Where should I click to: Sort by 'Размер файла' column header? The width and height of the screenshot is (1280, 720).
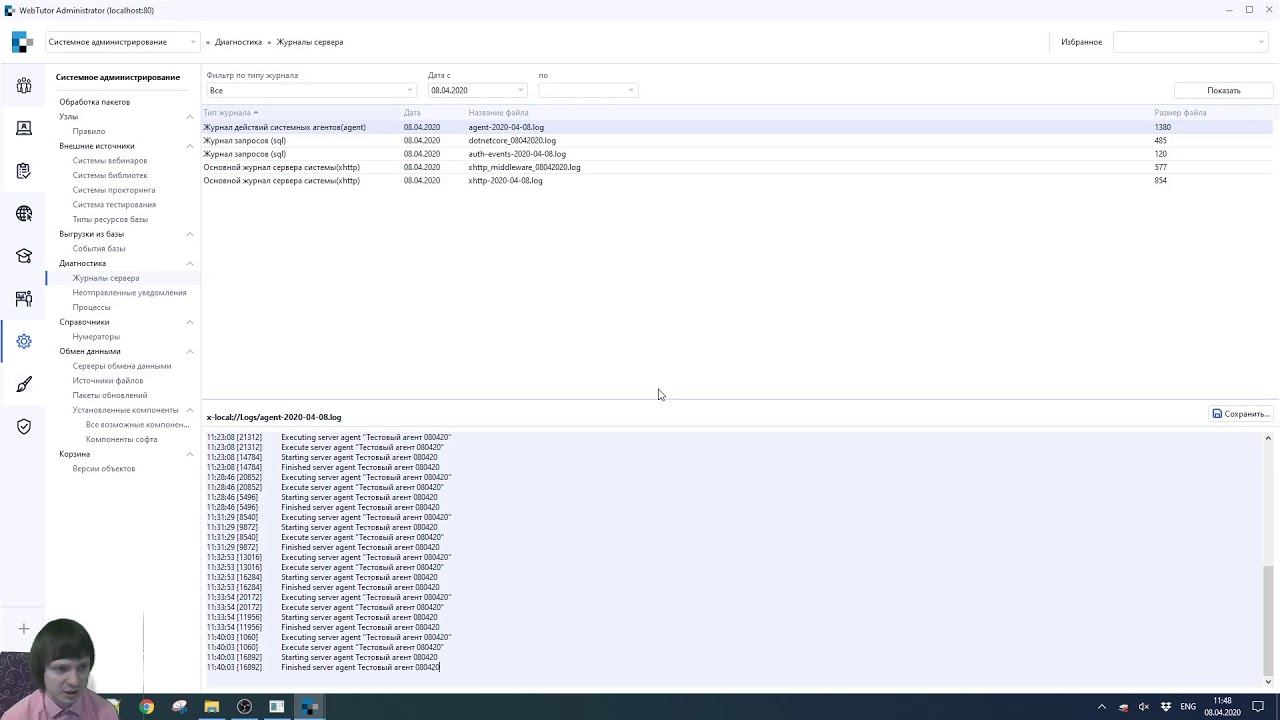pos(1180,113)
